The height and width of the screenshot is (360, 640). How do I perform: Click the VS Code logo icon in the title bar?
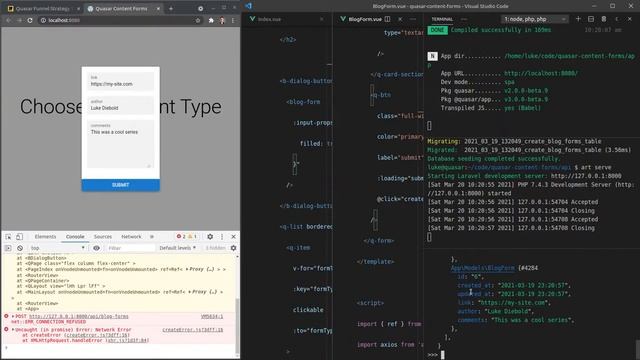[x=248, y=6]
